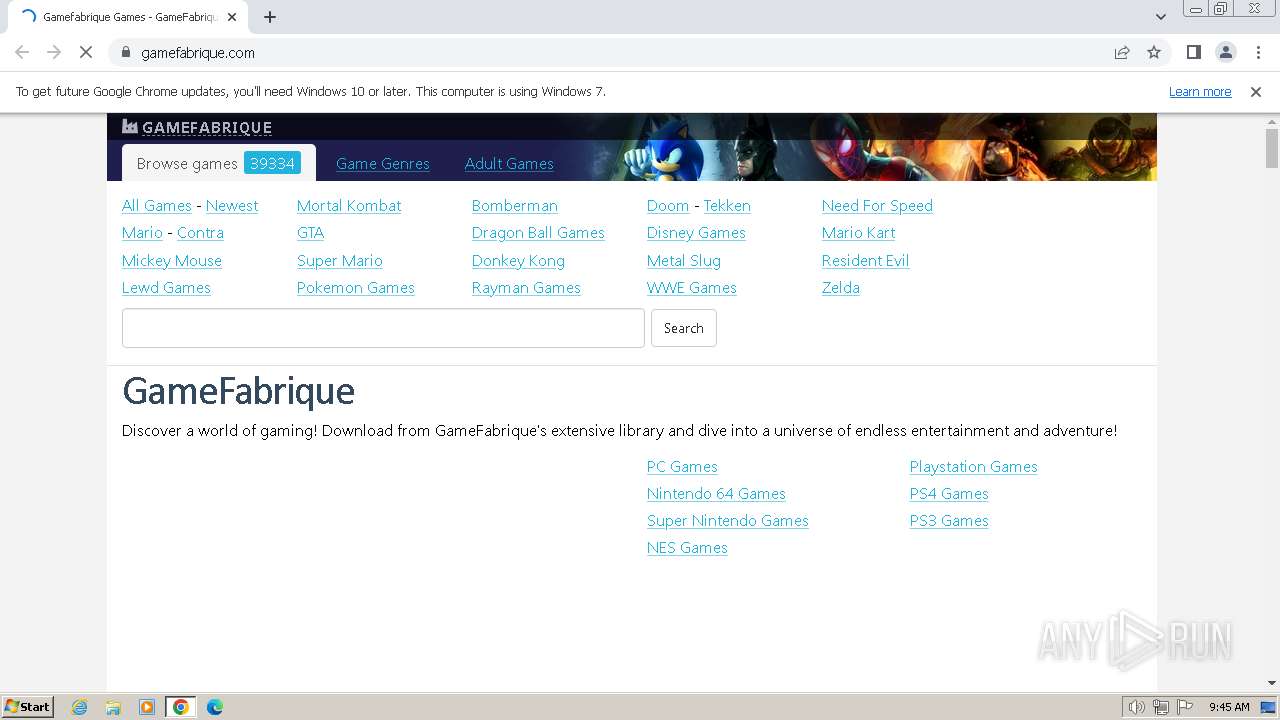Open the Playstation Games link
This screenshot has width=1280, height=720.
pos(974,467)
